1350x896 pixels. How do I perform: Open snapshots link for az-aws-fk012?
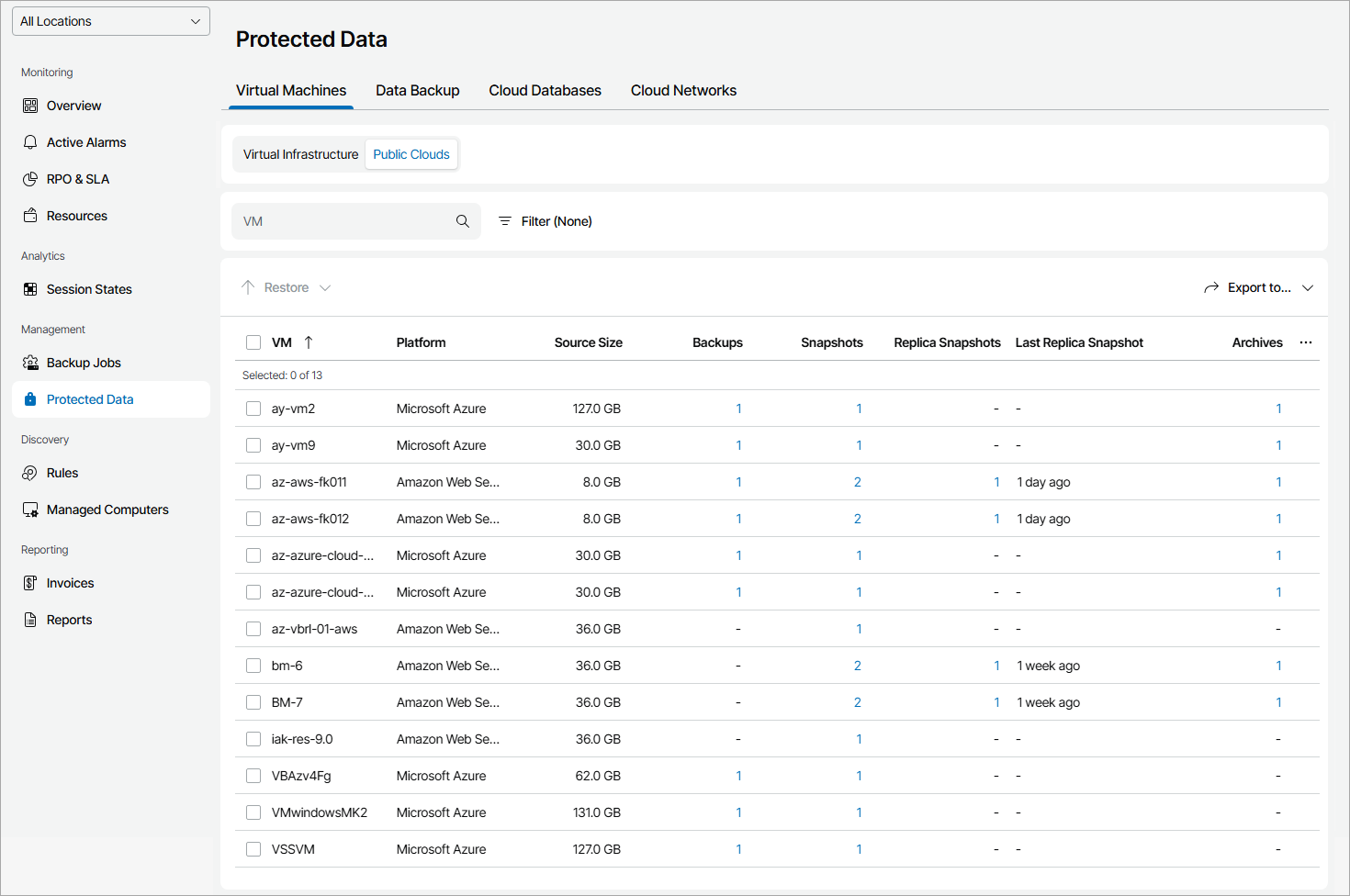[858, 518]
